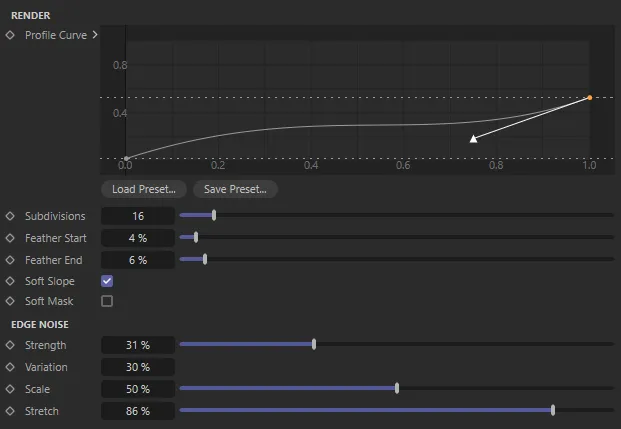621x429 pixels.
Task: Click the Strength keyframe diamond
Action: point(10,345)
